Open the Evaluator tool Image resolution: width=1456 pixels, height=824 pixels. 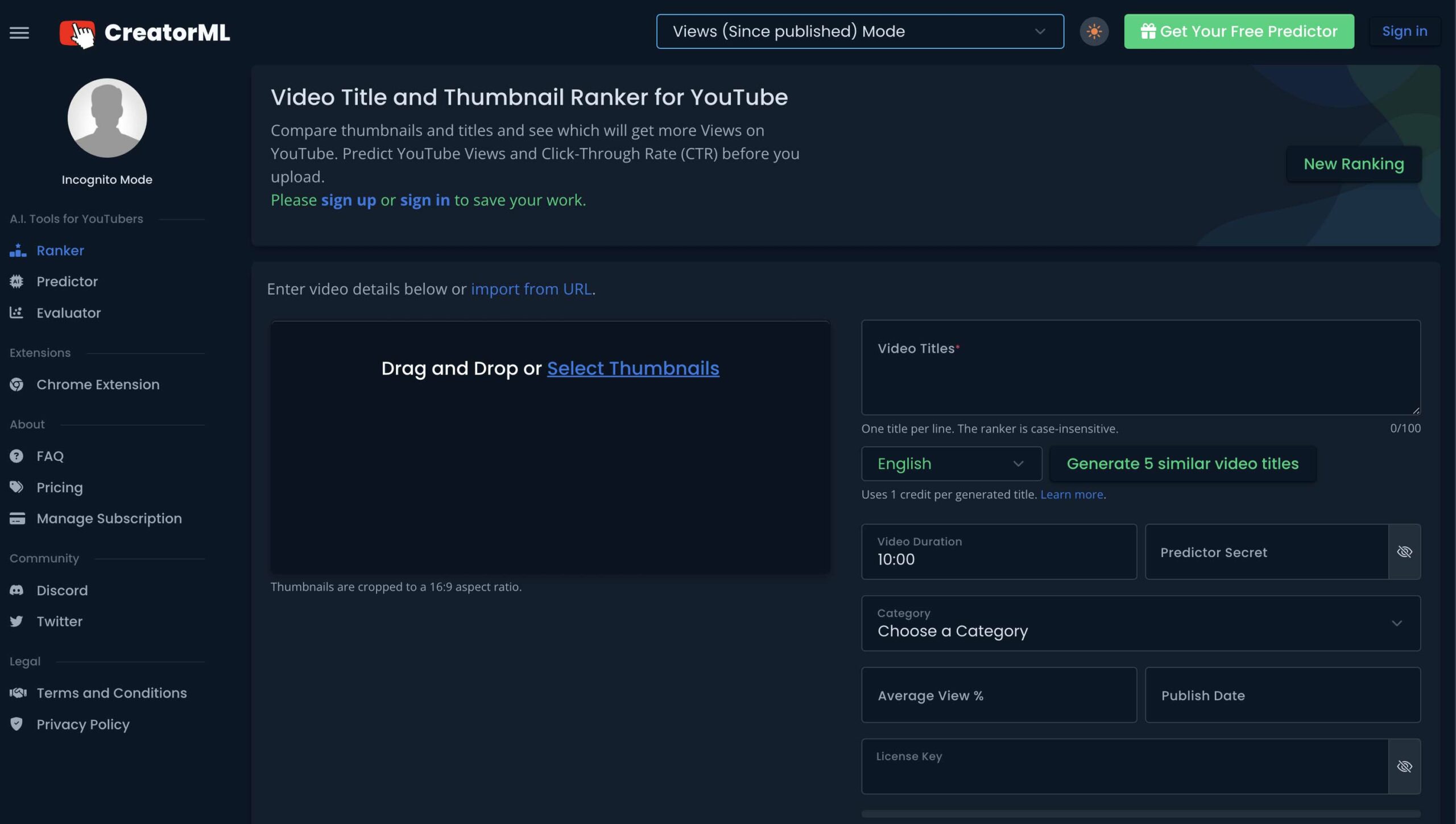pyautogui.click(x=69, y=312)
